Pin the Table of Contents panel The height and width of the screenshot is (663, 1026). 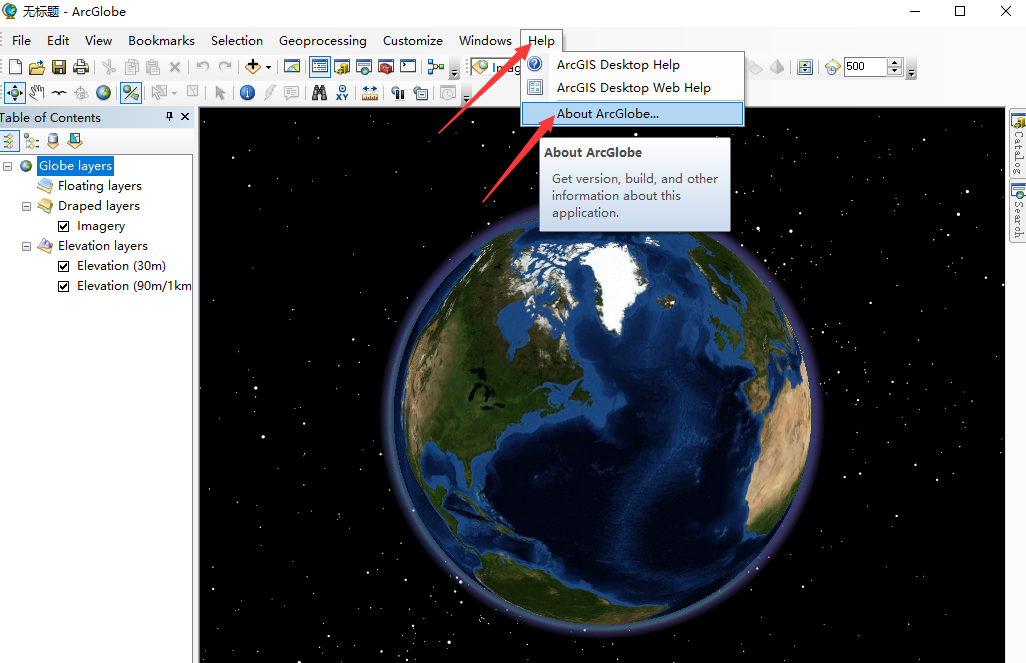(x=169, y=116)
